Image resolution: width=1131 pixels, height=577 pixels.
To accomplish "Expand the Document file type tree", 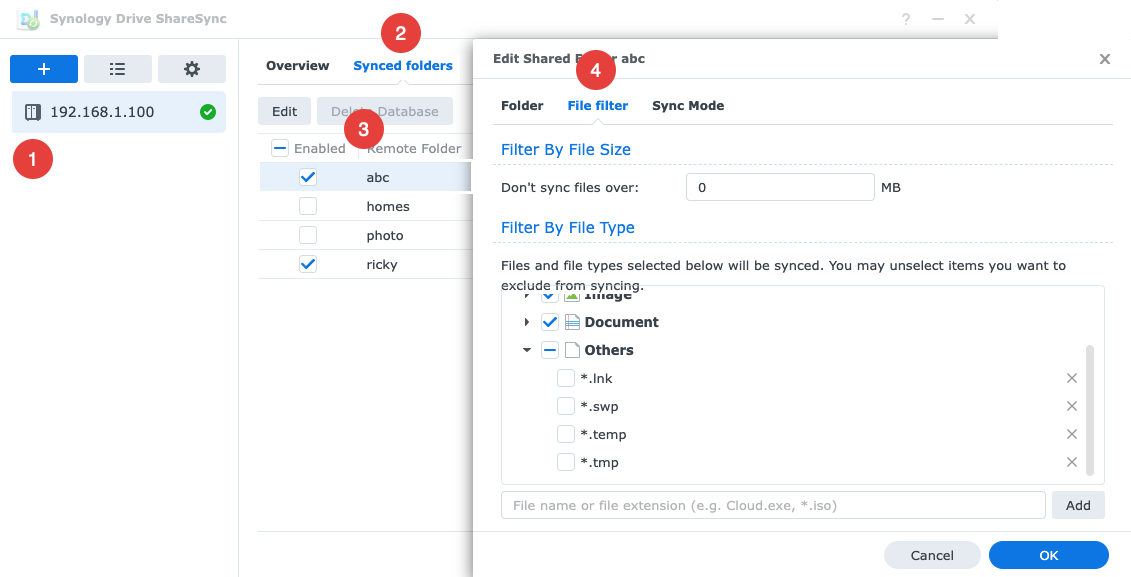I will coord(527,321).
